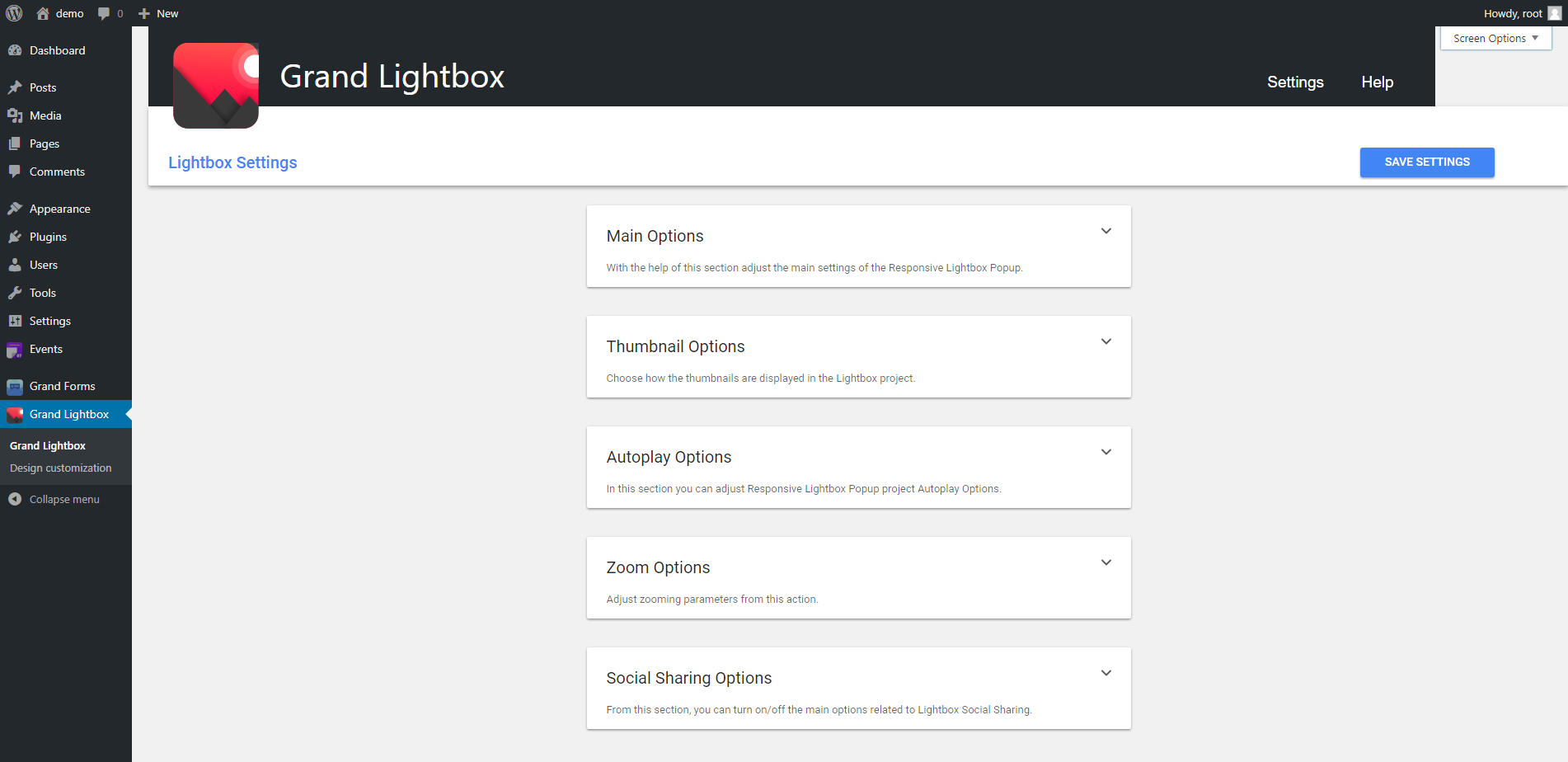Open the Events sidebar item
Viewport: 1568px width, 762px height.
46,349
